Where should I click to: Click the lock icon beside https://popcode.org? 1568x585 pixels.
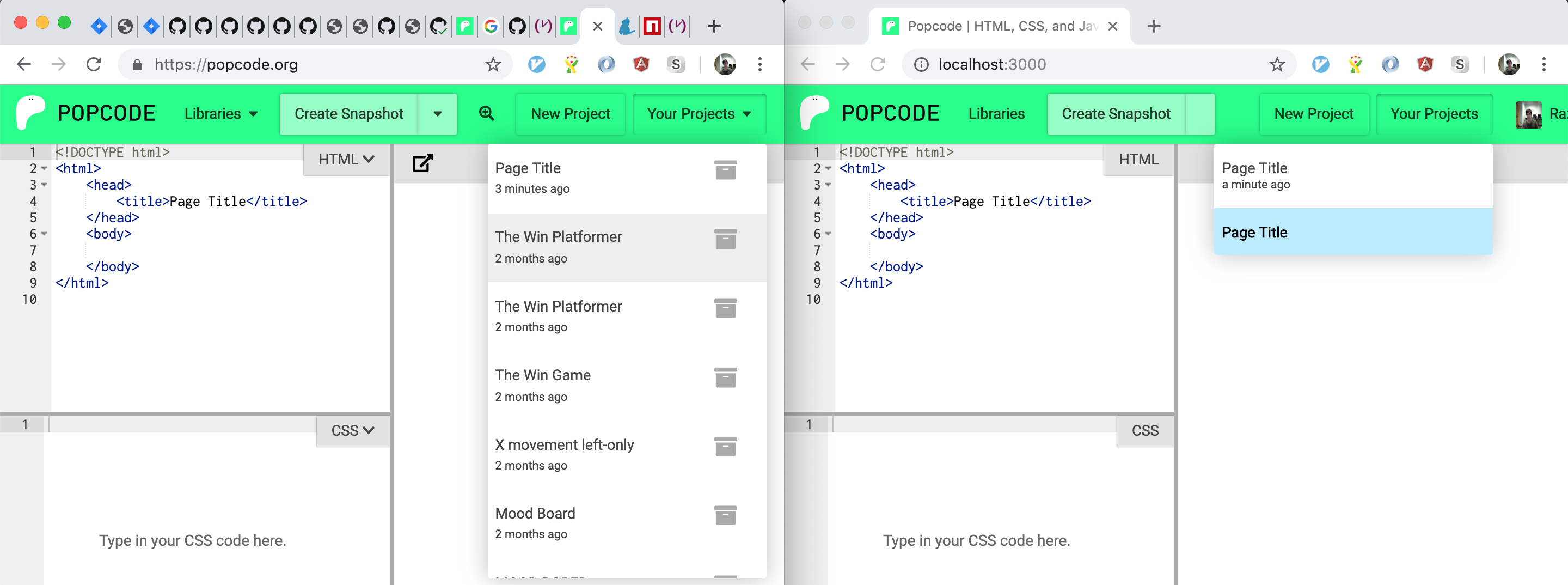(x=137, y=64)
